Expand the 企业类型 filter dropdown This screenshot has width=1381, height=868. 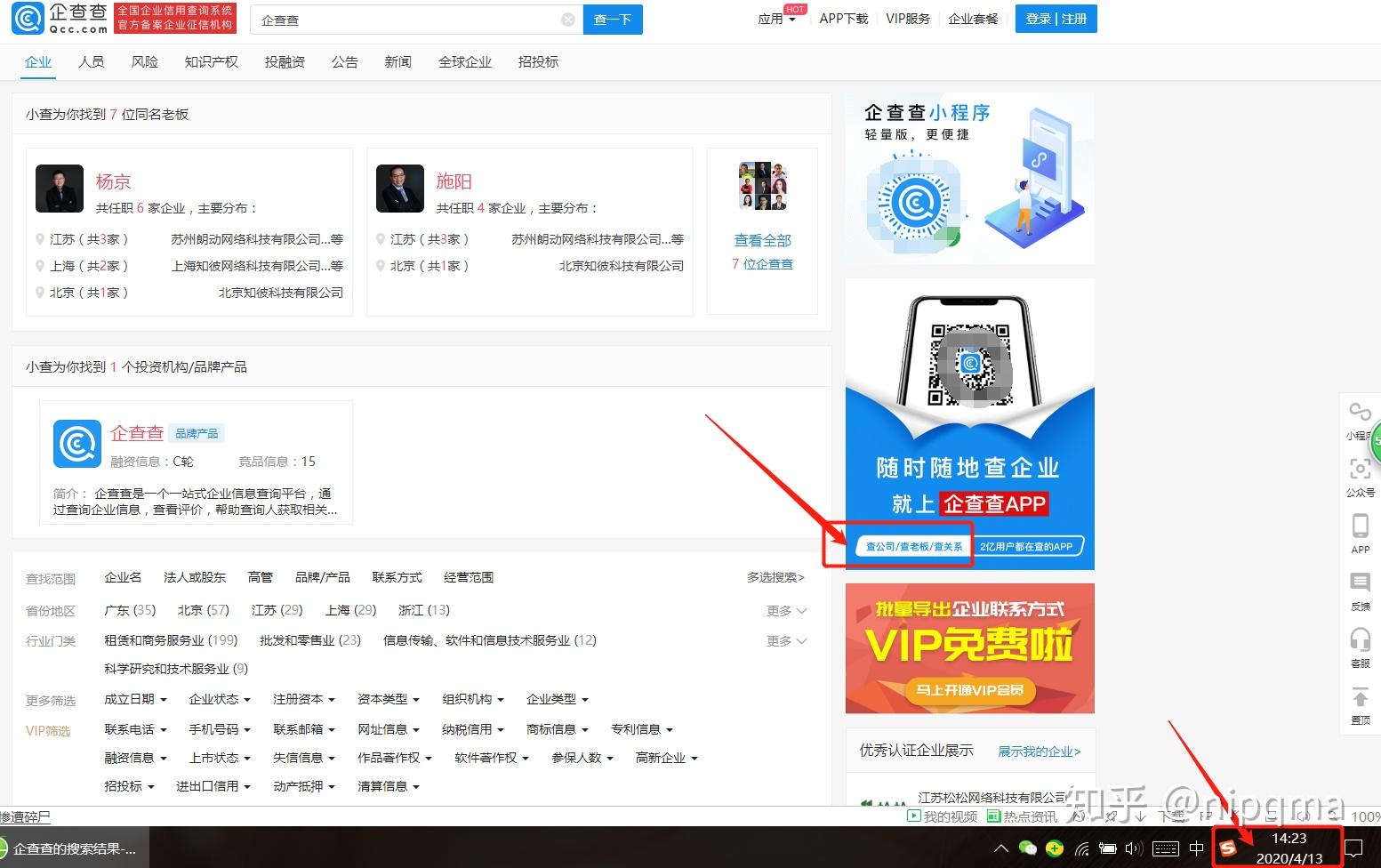tap(558, 699)
